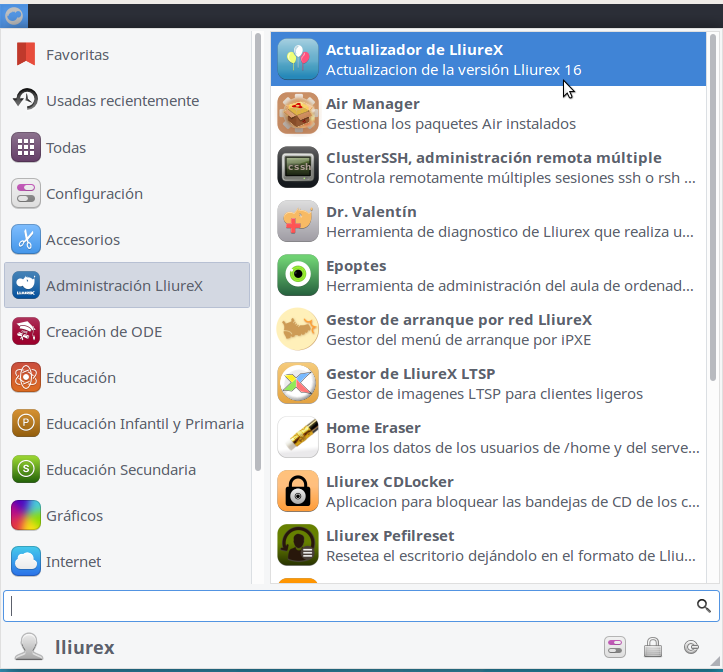Launch Dr. Valentín diagnostic tool icon

coord(297,221)
